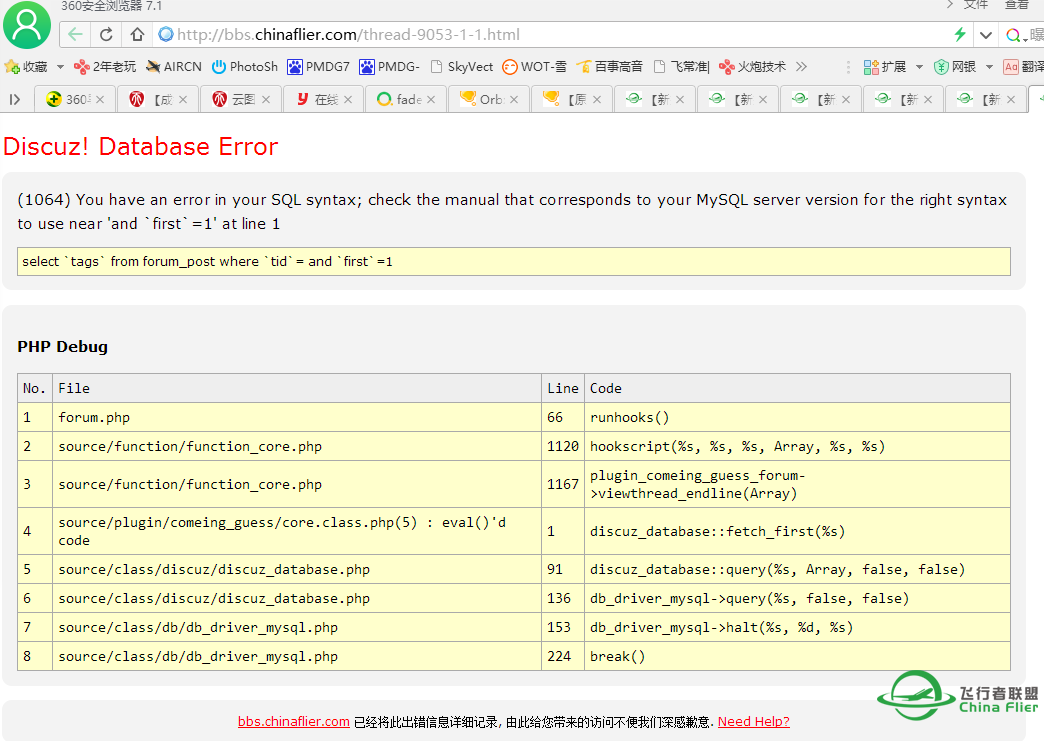
Task: Open the PhotoSh bookmark
Action: pyautogui.click(x=244, y=67)
